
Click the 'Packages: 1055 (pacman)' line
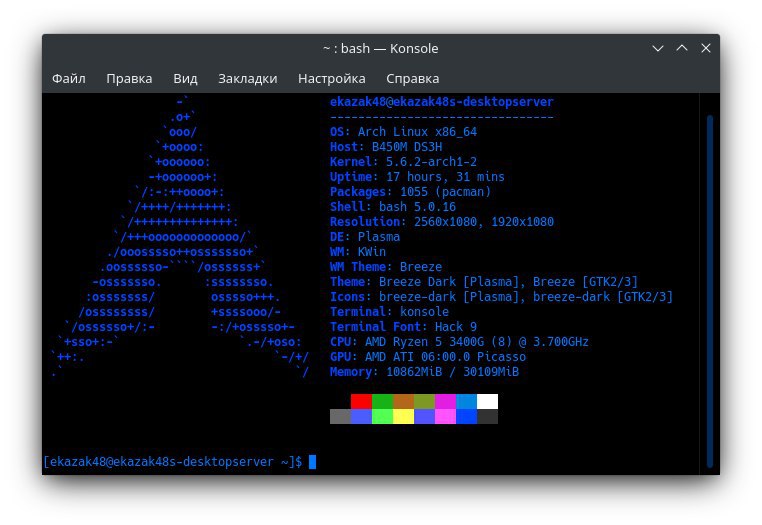(410, 192)
